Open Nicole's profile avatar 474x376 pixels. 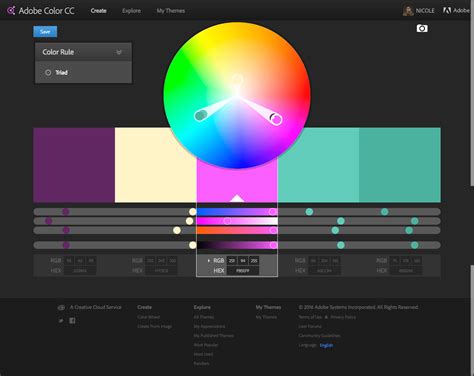tap(408, 11)
